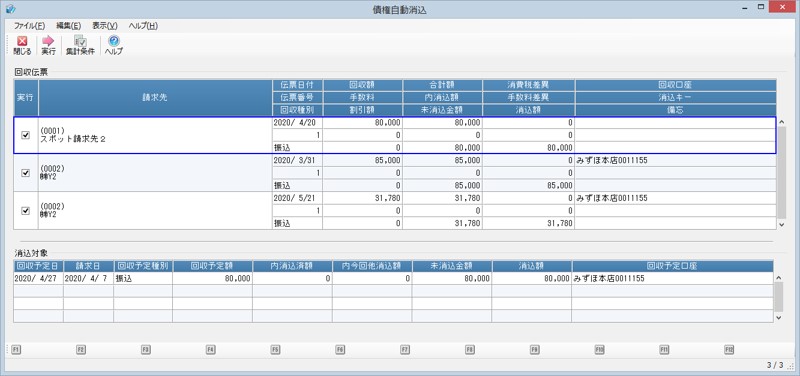Click scroll up arrow of 消込対象 list

coord(778,278)
